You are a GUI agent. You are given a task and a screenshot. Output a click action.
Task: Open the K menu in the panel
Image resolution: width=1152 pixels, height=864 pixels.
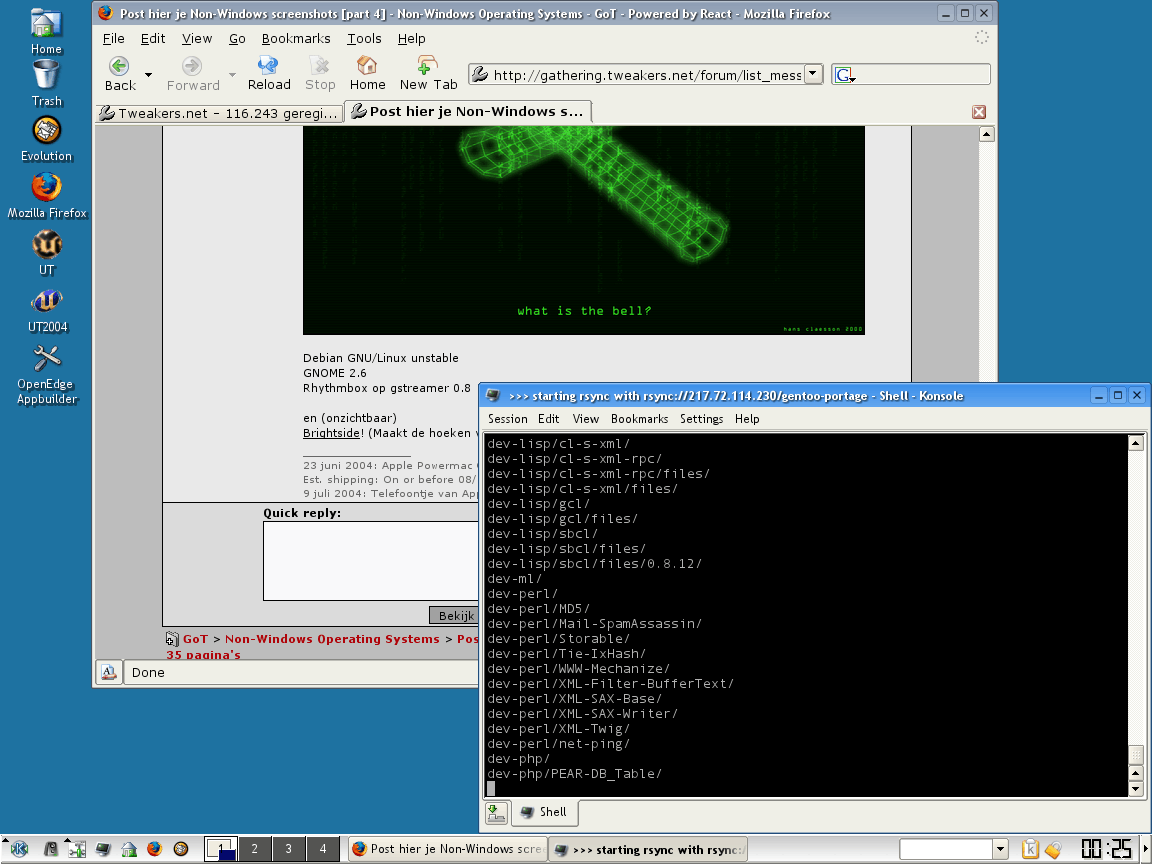click(x=17, y=849)
